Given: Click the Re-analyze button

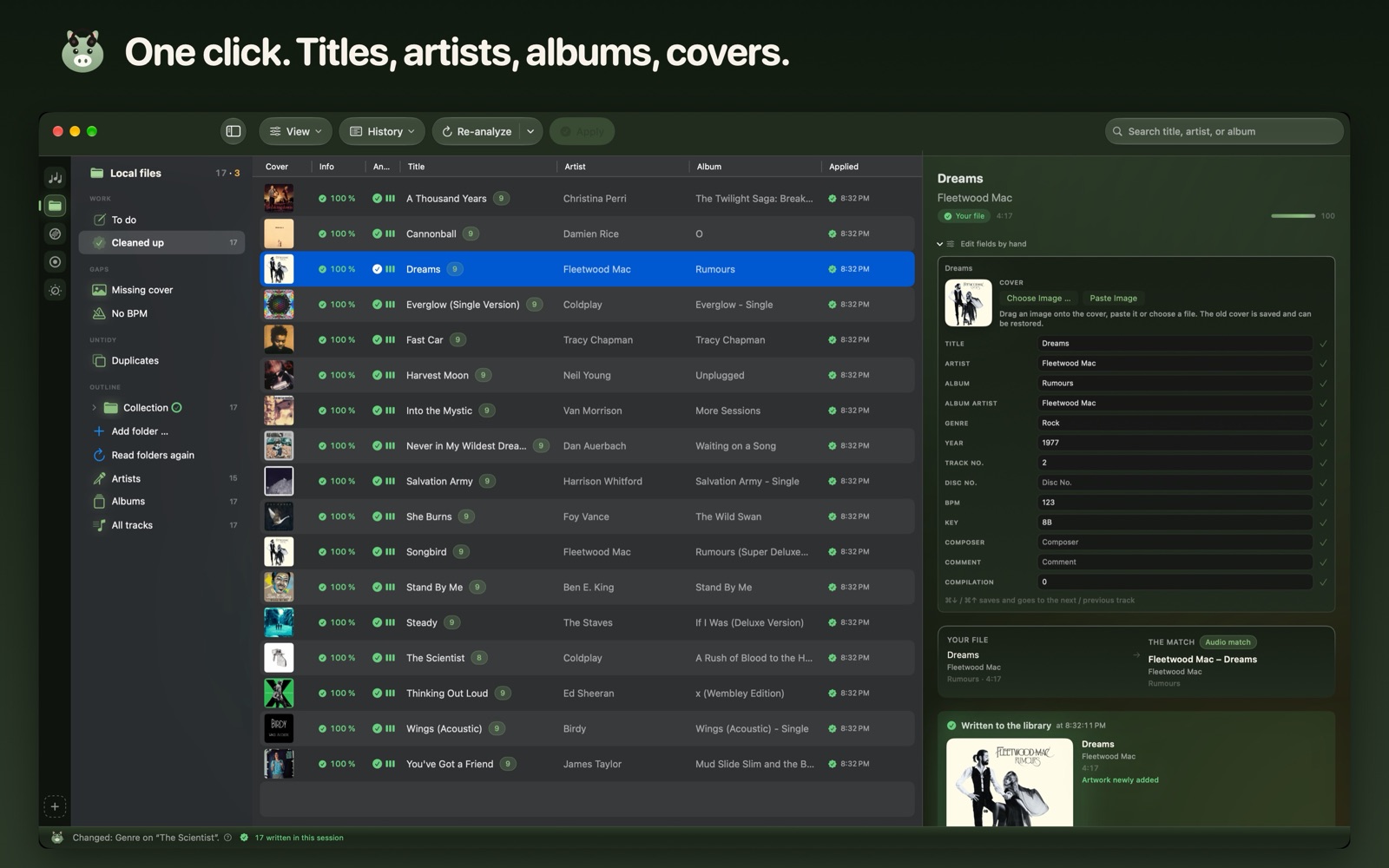Looking at the screenshot, I should 477,131.
